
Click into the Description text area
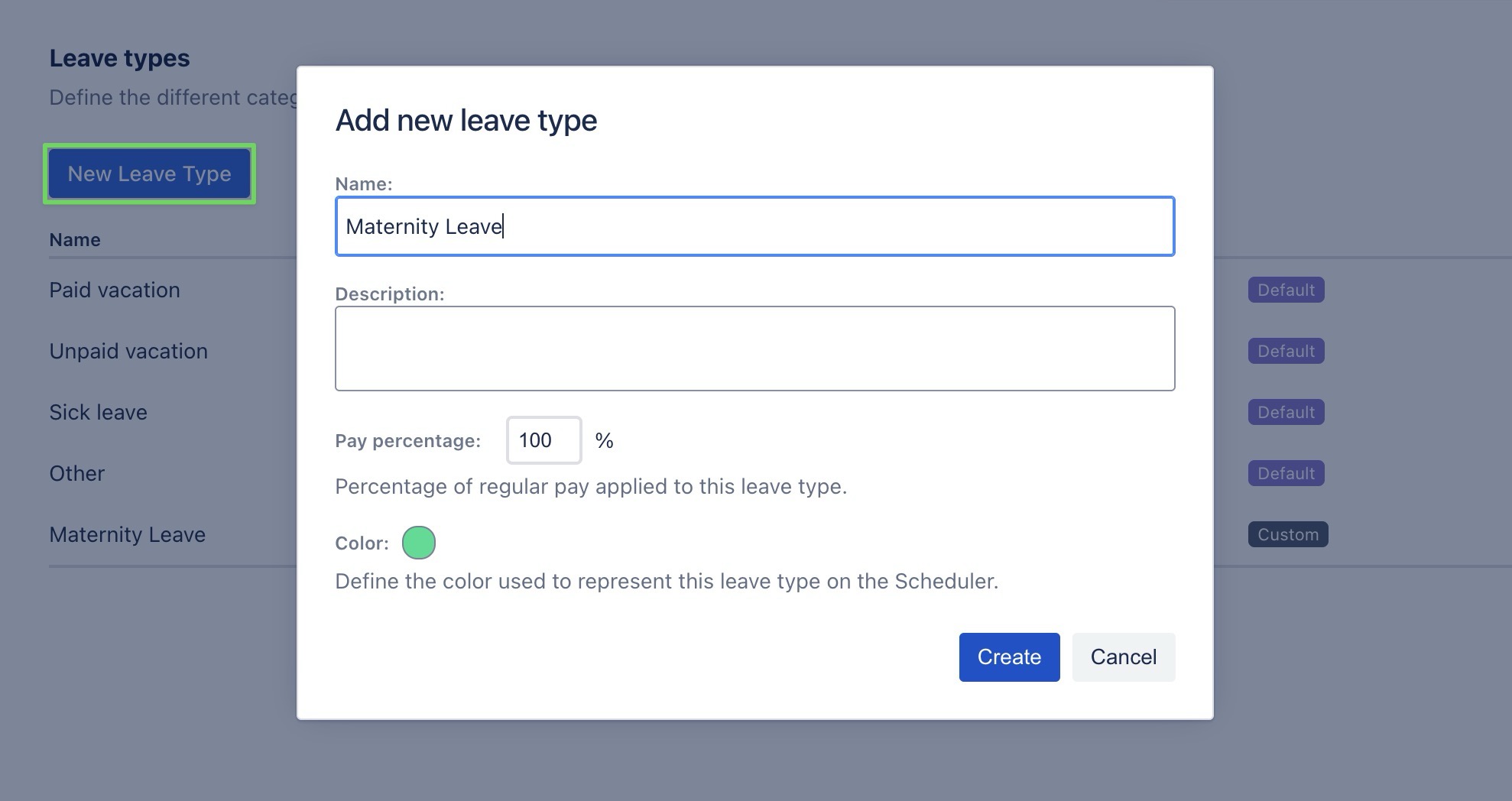click(754, 349)
